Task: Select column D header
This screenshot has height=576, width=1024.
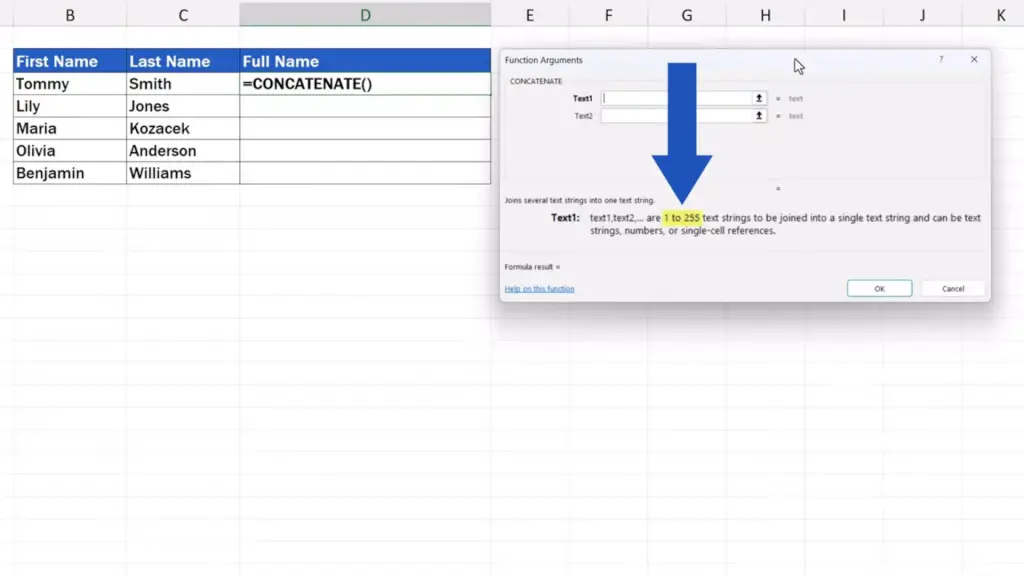Action: [365, 15]
